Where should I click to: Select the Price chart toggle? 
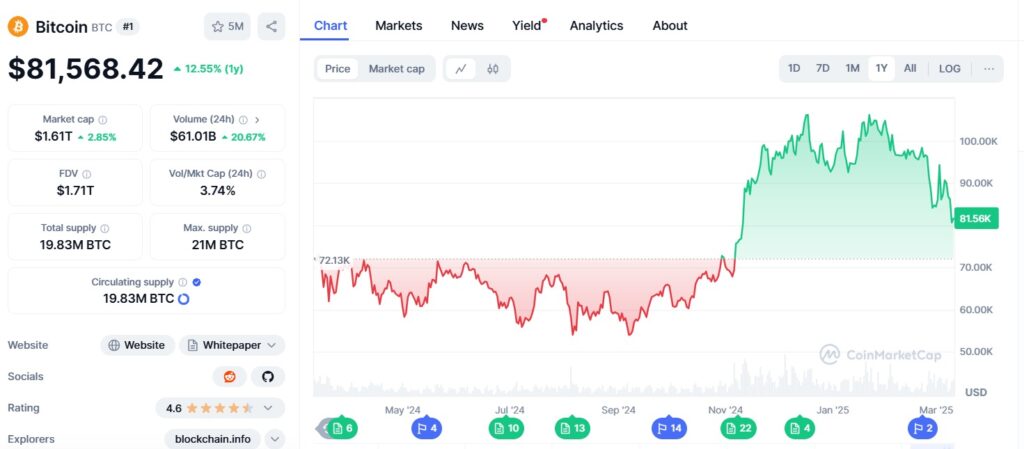[x=337, y=69]
